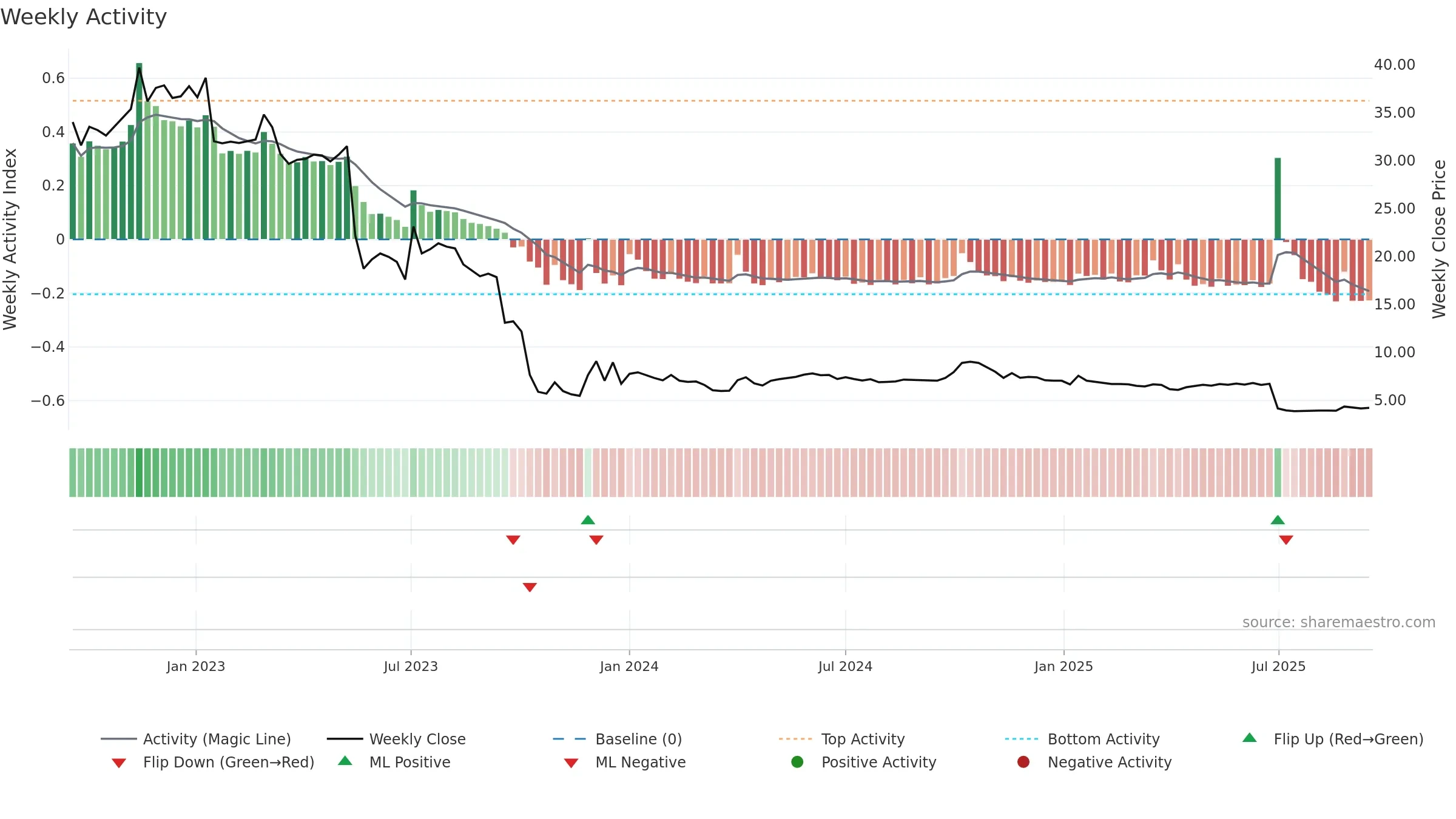The width and height of the screenshot is (1456, 819).
Task: Click the 'Jul 2023' x-axis label
Action: (x=411, y=666)
